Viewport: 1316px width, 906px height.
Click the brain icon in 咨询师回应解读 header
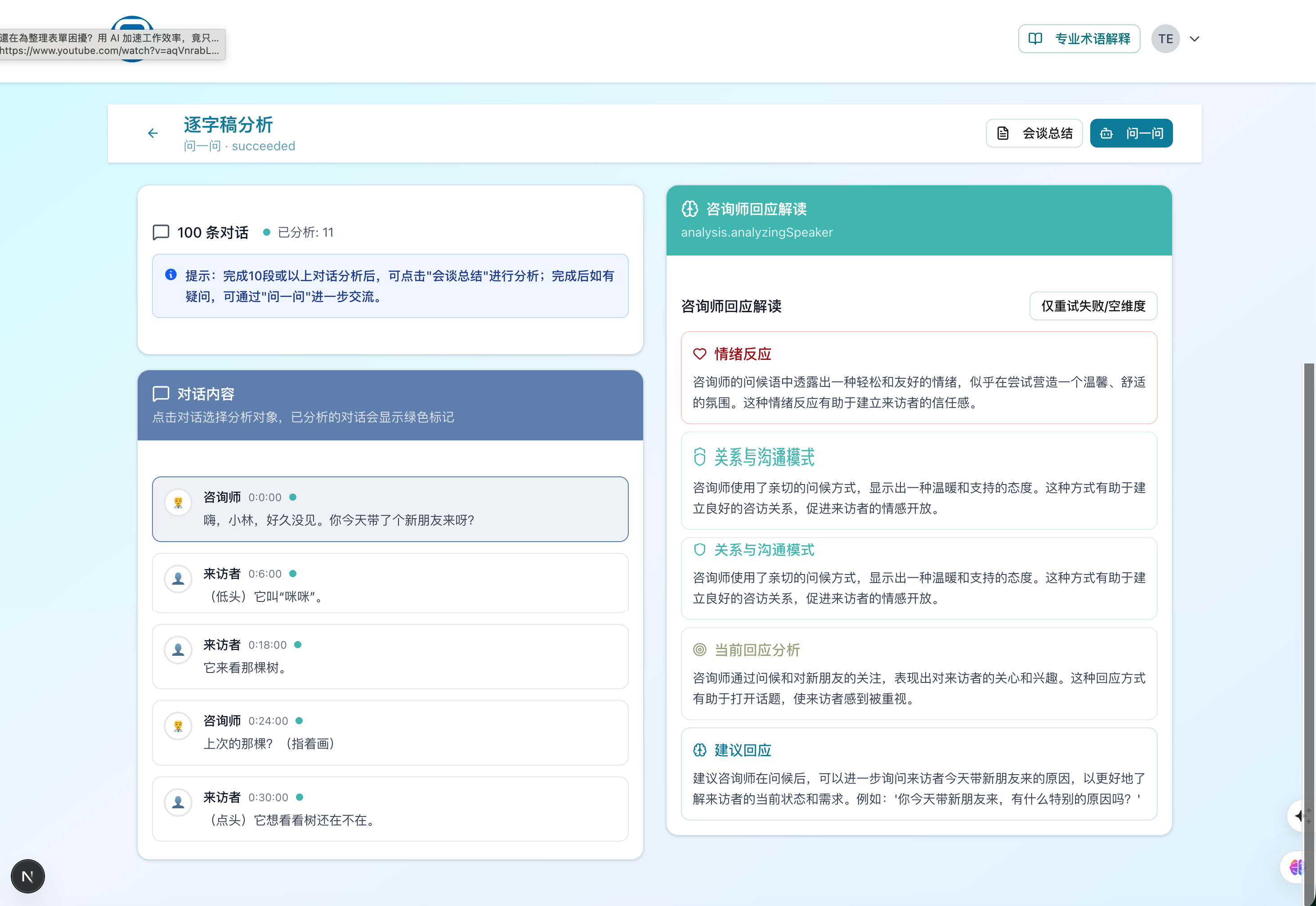(x=690, y=208)
